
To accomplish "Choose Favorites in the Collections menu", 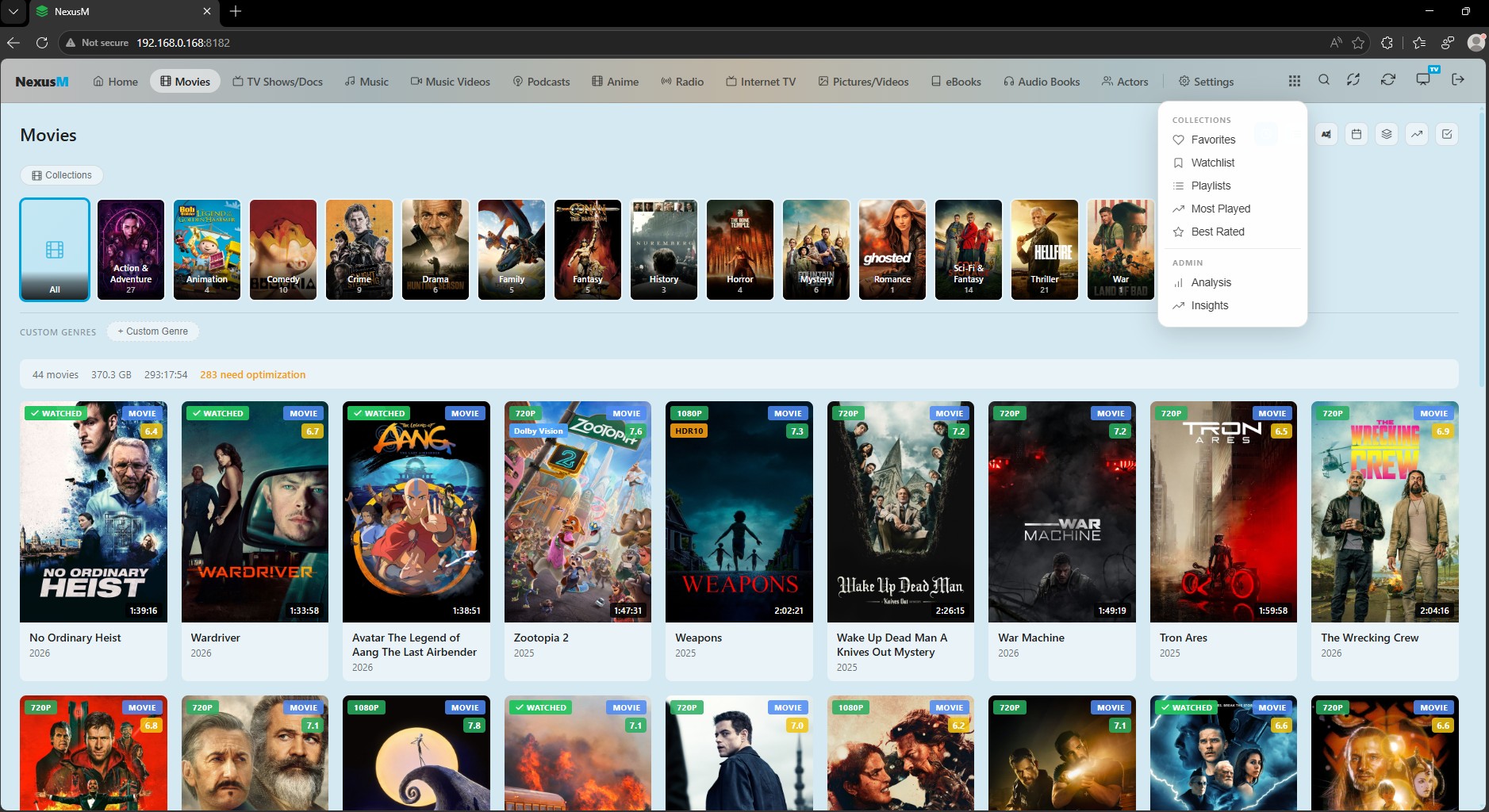I will coord(1233,140).
